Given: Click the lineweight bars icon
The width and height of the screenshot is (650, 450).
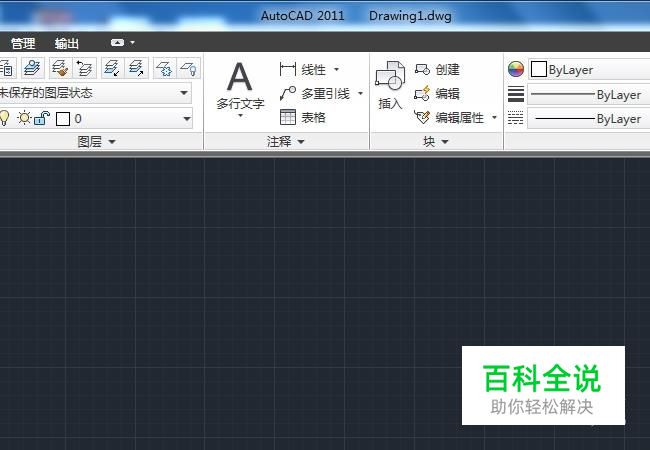Looking at the screenshot, I should (516, 94).
